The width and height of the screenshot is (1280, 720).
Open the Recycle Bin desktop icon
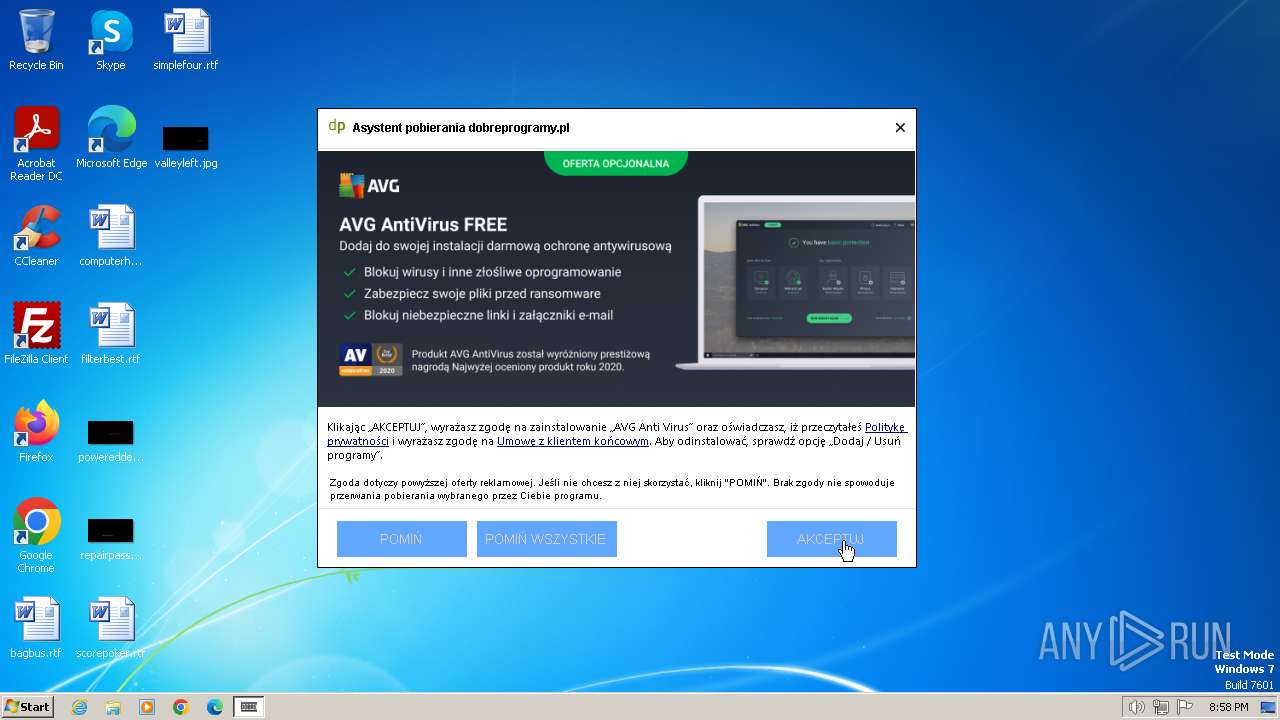(x=36, y=40)
